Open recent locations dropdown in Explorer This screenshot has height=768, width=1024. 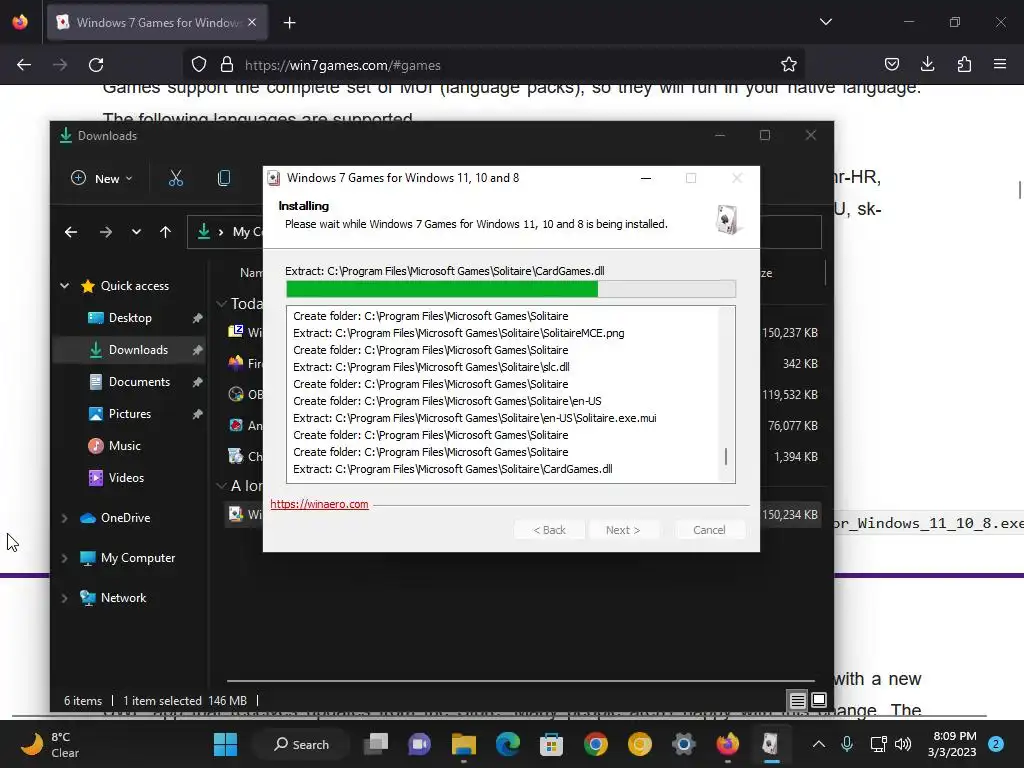[136, 232]
